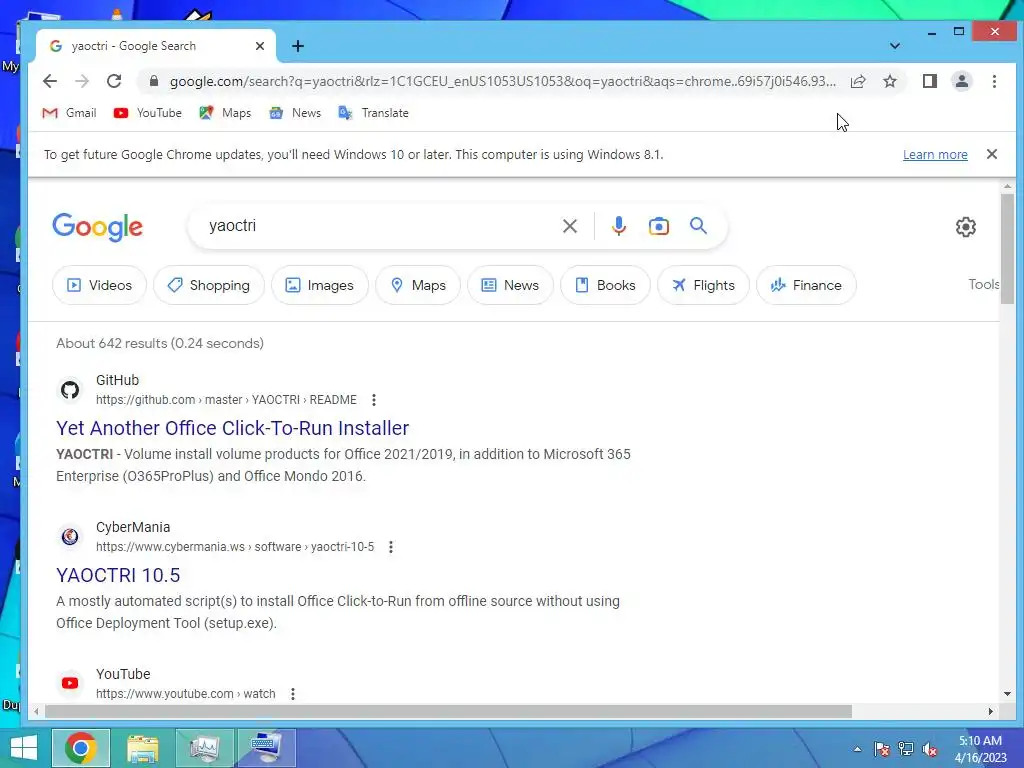Open more options for CyberMania result
The height and width of the screenshot is (768, 1024).
point(391,547)
